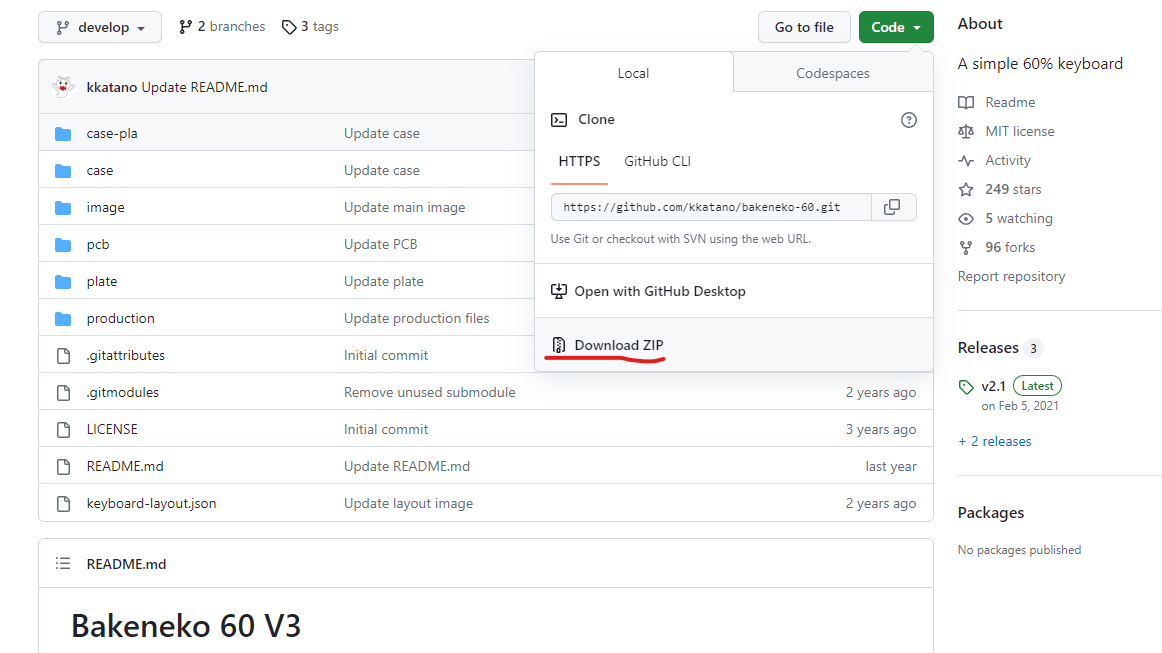Viewport: 1162px width, 653px height.
Task: Copy the clone URL with clipboard icon
Action: (892, 207)
